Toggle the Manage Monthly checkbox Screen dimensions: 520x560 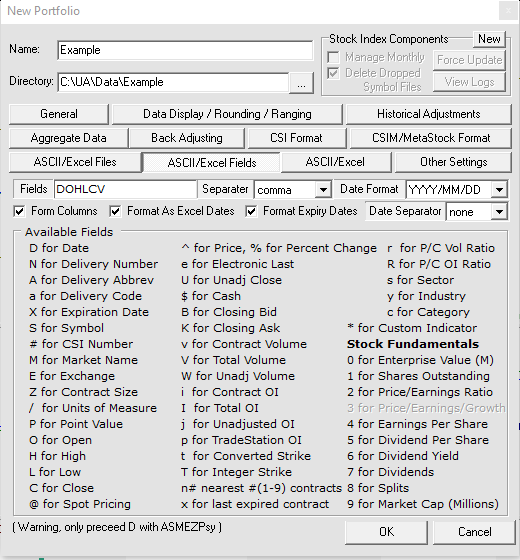[333, 58]
